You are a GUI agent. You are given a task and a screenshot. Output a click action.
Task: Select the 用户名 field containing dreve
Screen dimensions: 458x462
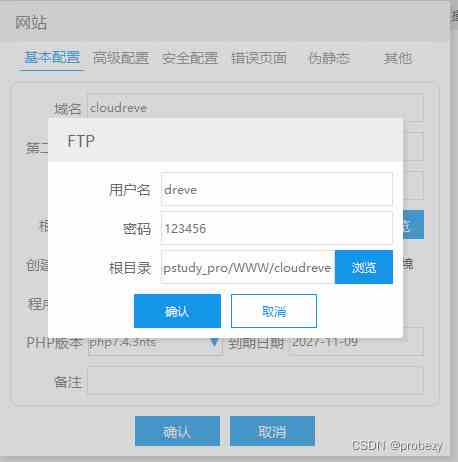(x=276, y=189)
